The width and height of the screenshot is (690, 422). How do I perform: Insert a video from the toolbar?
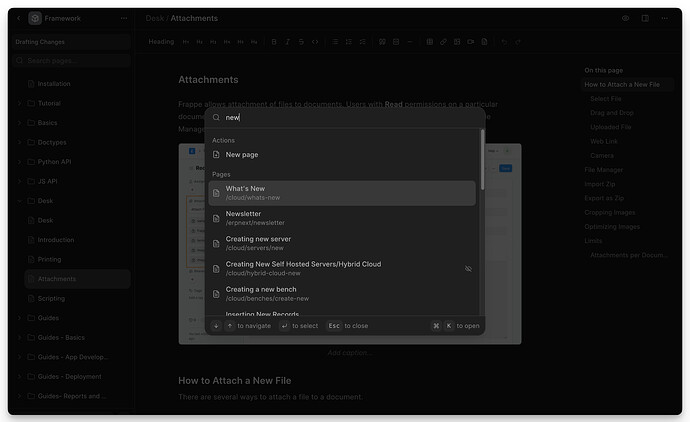470,42
